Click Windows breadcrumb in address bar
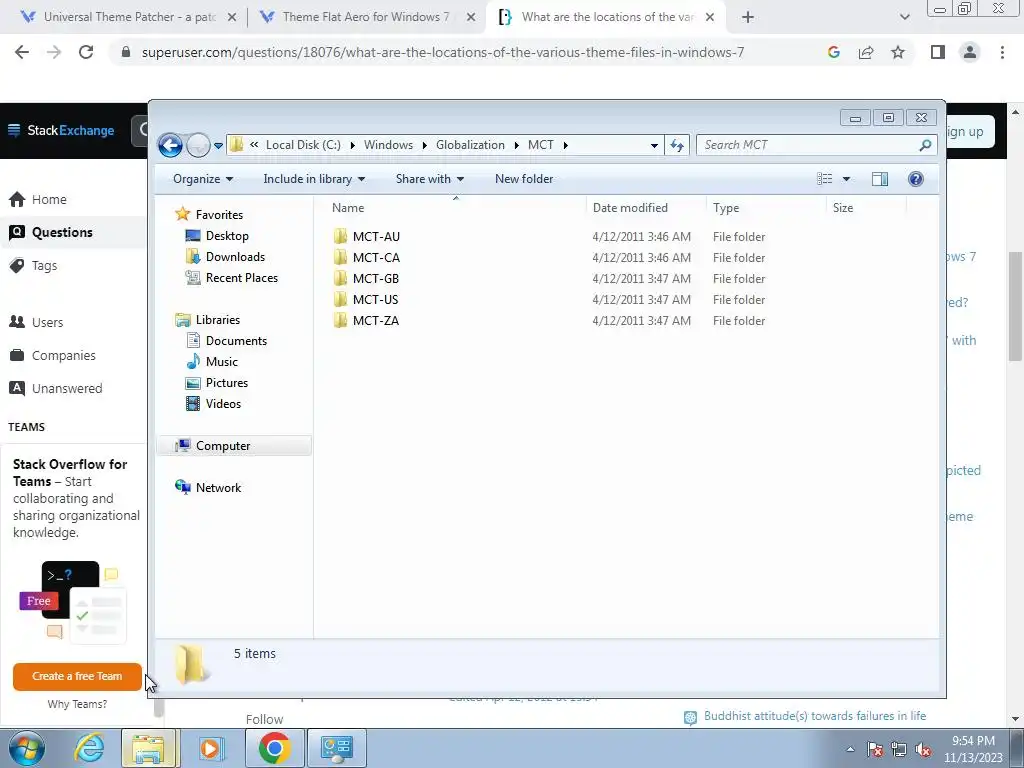 pyautogui.click(x=388, y=145)
